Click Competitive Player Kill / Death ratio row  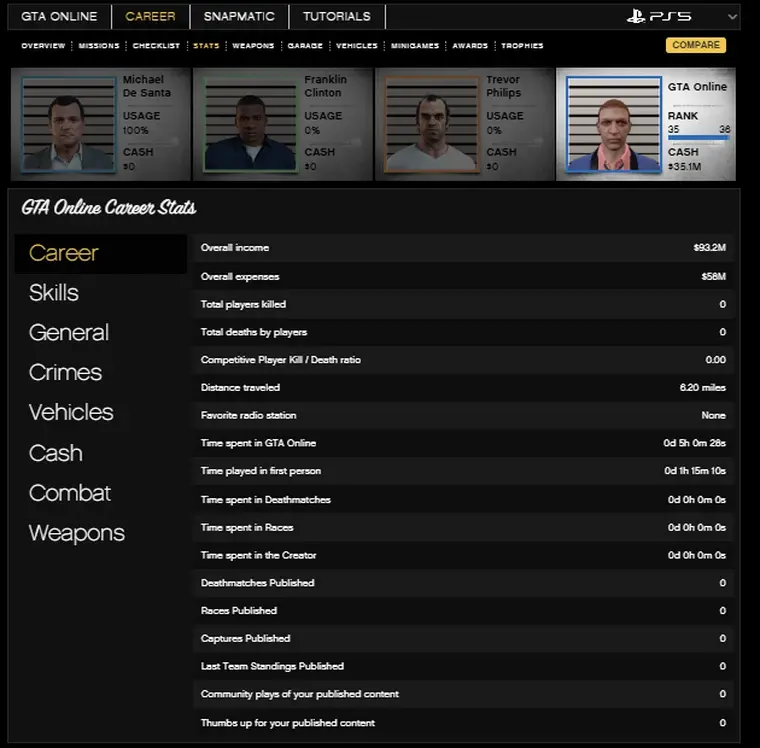pyautogui.click(x=463, y=360)
